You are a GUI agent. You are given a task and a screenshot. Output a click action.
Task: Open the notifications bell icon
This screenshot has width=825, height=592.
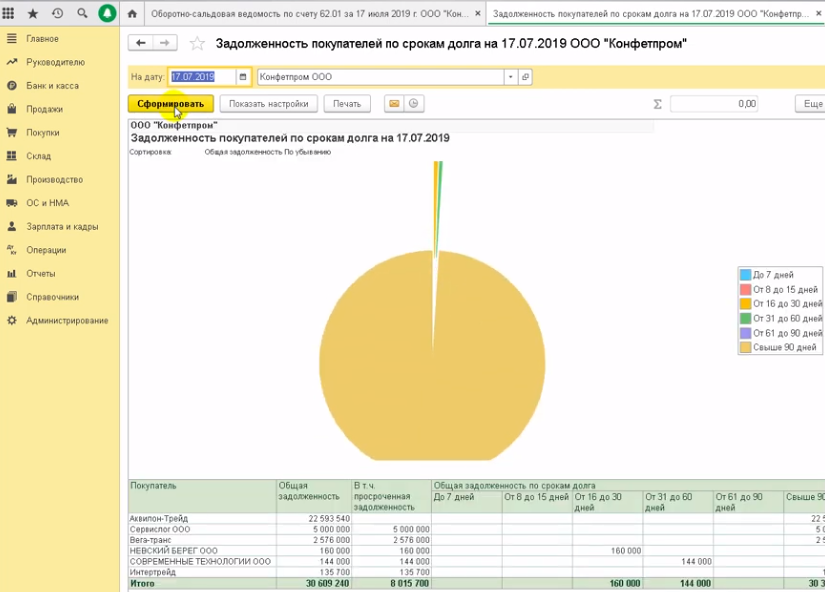pyautogui.click(x=107, y=14)
